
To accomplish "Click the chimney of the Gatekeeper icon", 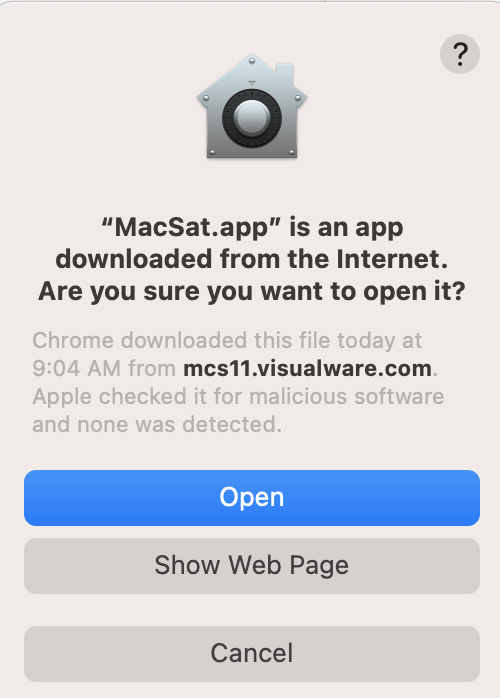I will click(285, 73).
